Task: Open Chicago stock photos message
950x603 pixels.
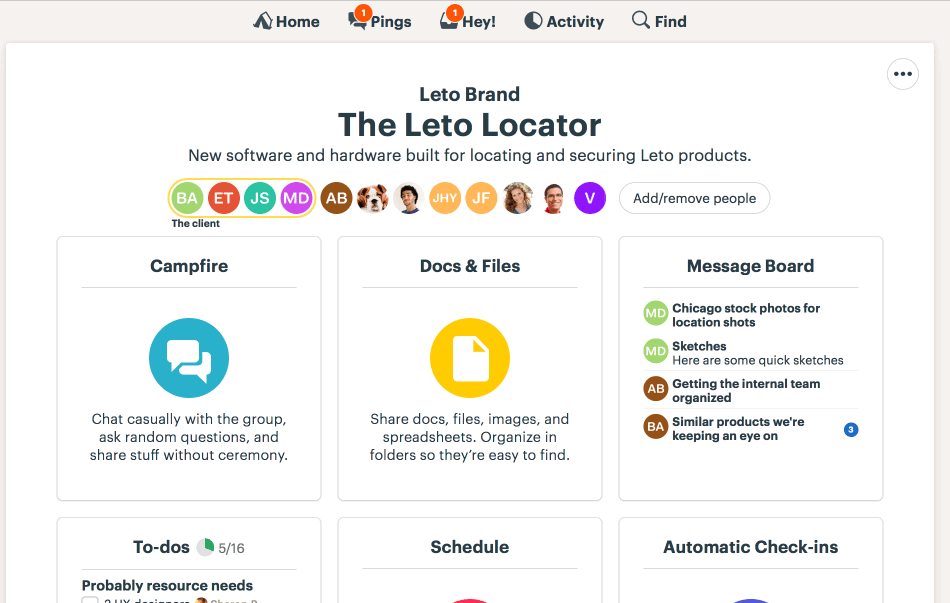Action: (746, 315)
